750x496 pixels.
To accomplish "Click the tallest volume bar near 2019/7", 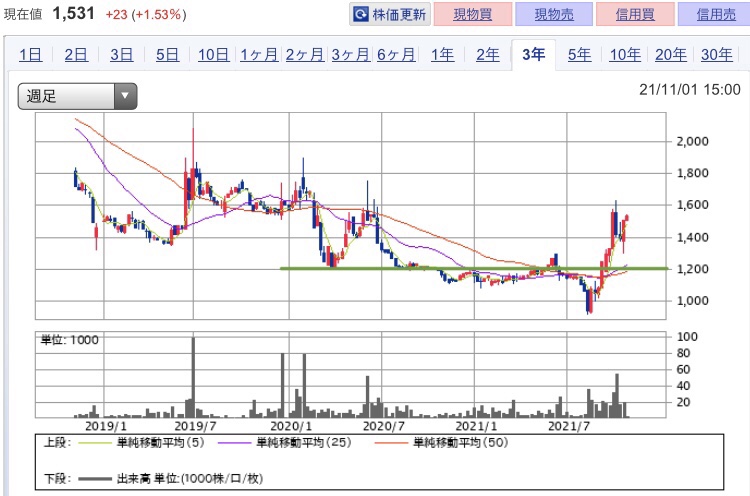I will coord(193,377).
